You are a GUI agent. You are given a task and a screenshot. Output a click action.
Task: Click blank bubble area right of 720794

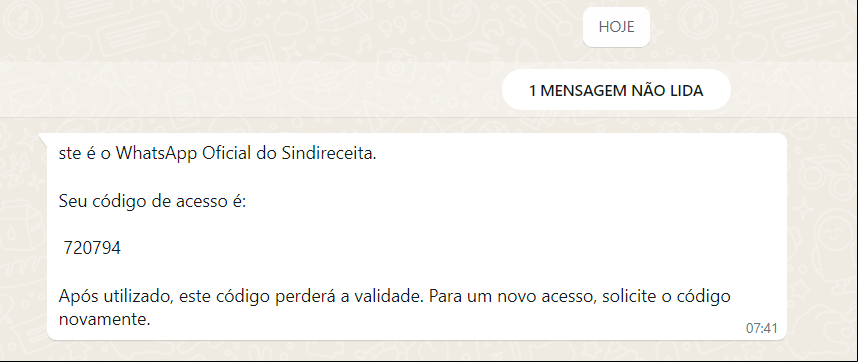[x=438, y=249]
